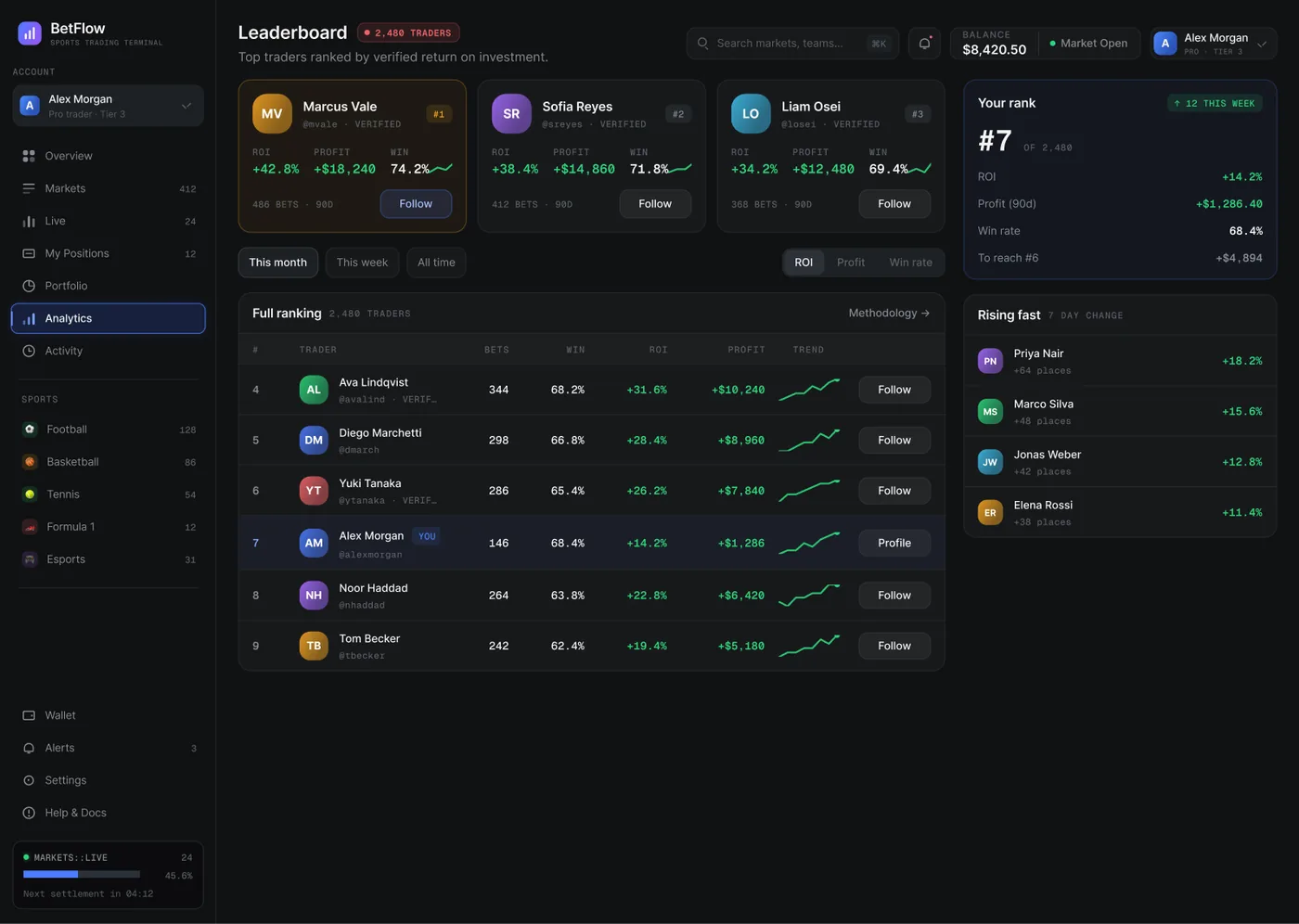
Task: Click the My Positions icon
Action: tap(29, 253)
